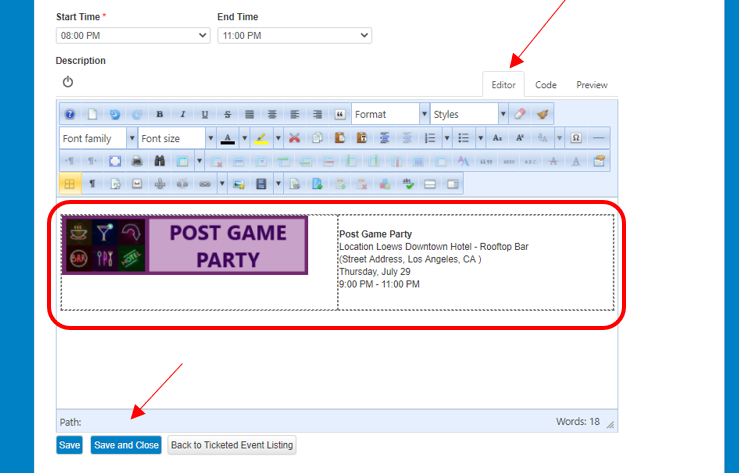Toggle bold formatting
The image size is (739, 473).
(x=159, y=114)
